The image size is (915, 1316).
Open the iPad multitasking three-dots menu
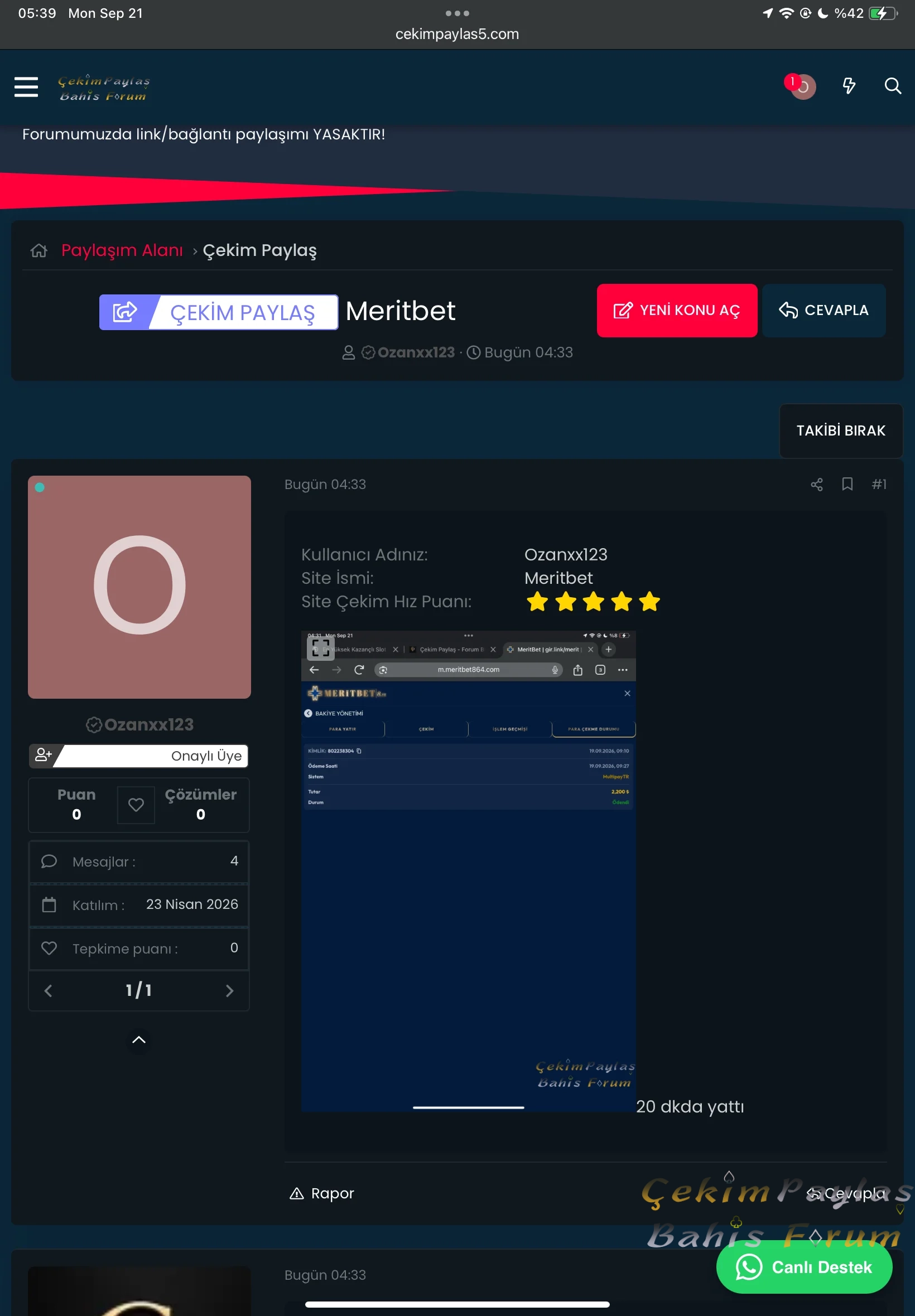(x=457, y=13)
